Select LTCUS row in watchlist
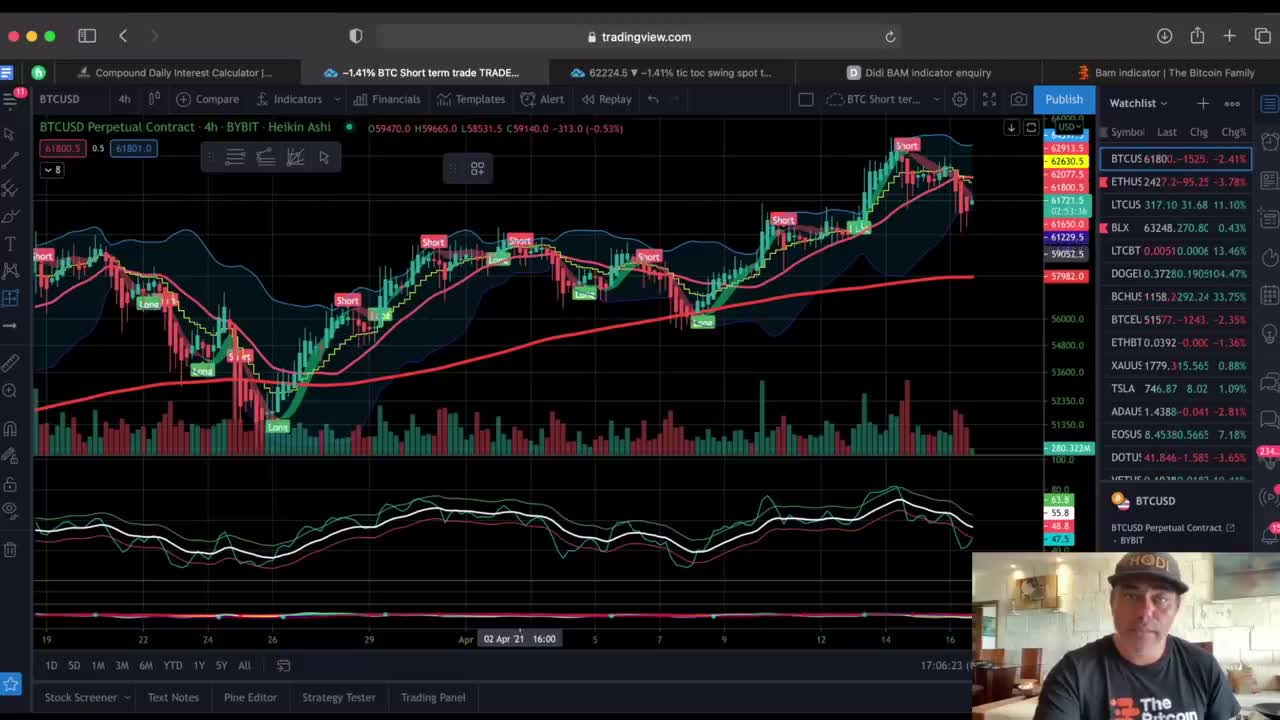The image size is (1280, 720). click(x=1175, y=205)
